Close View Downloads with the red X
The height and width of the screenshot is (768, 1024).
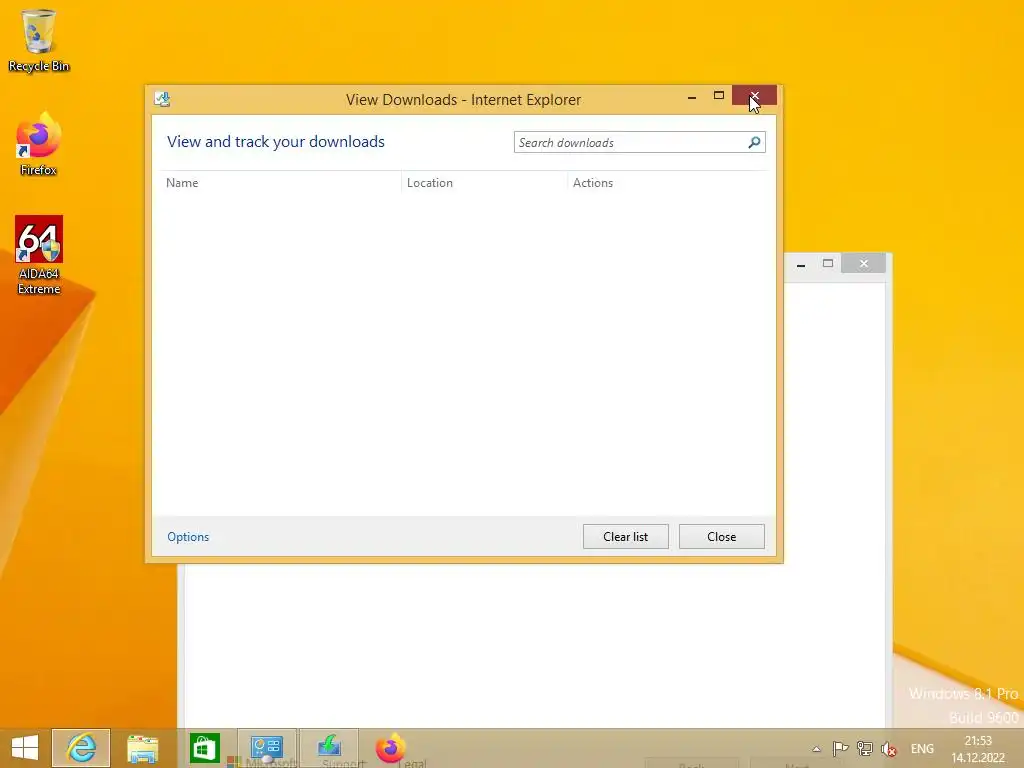(x=754, y=95)
